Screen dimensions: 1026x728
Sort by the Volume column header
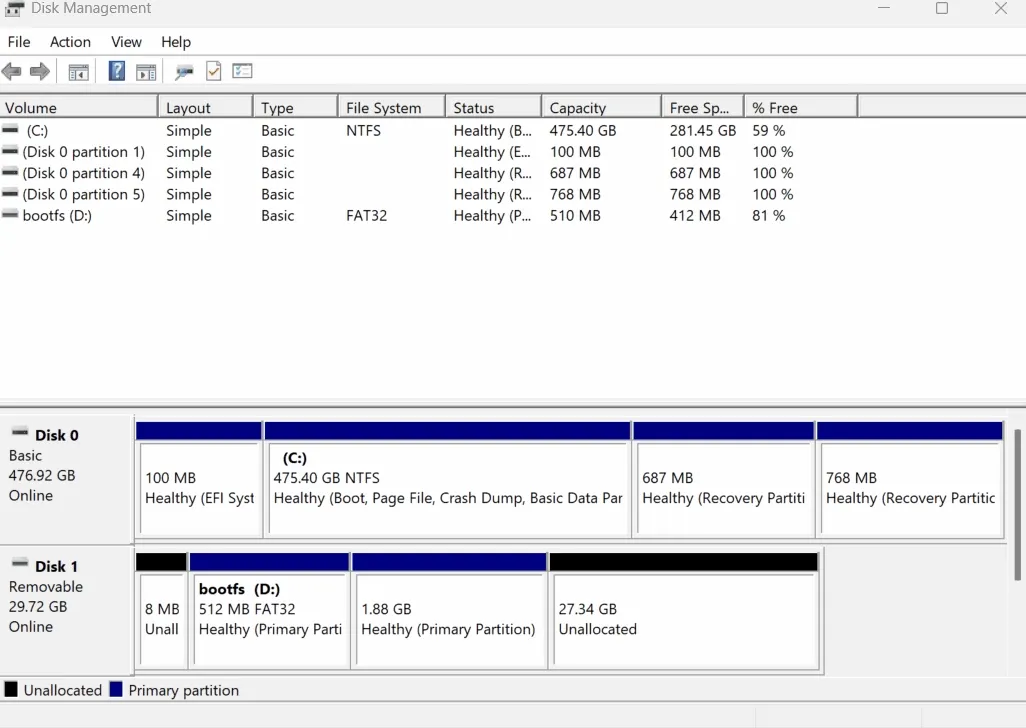[79, 107]
